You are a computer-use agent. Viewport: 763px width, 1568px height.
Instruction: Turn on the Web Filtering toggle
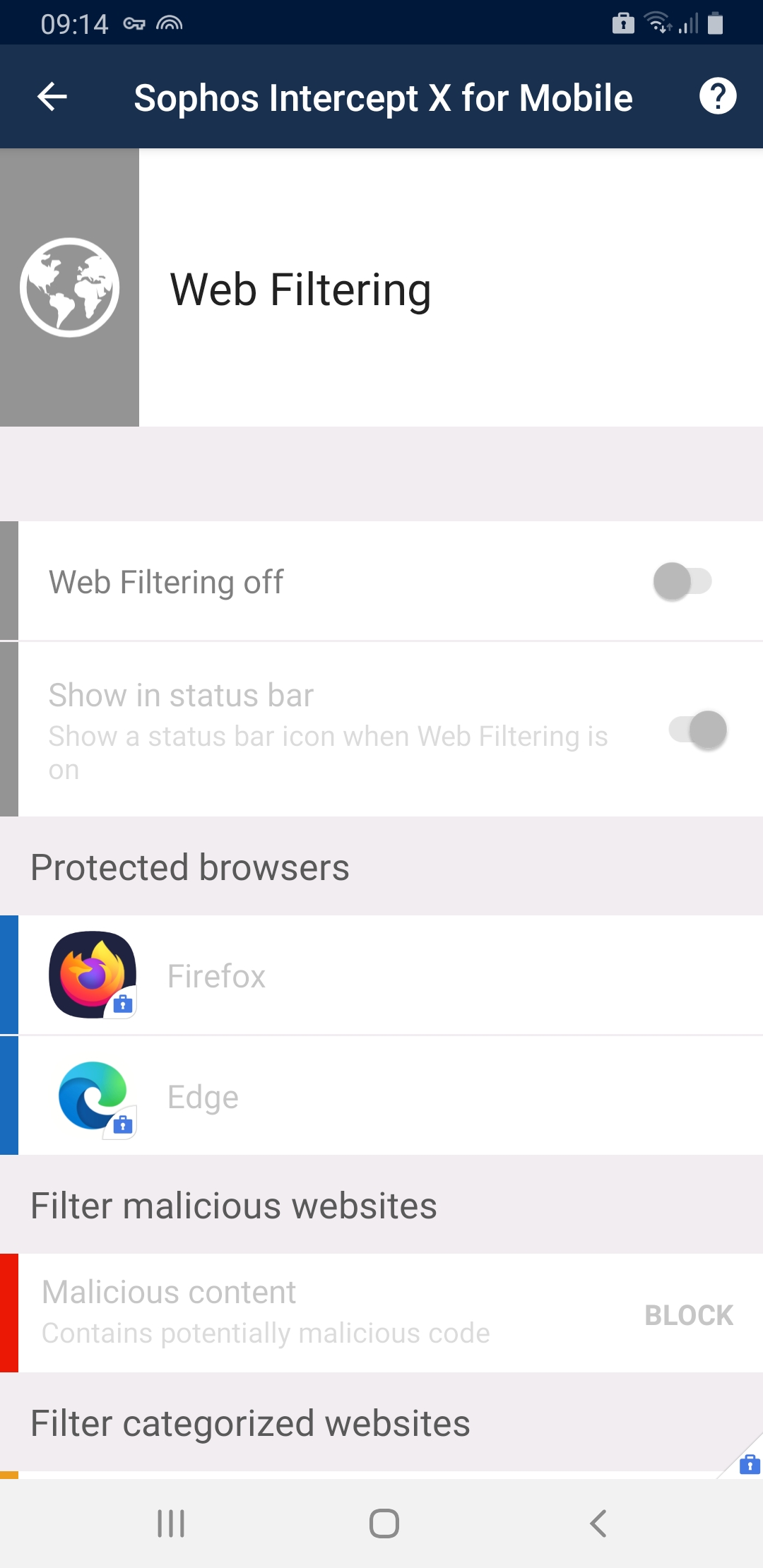[x=682, y=582]
